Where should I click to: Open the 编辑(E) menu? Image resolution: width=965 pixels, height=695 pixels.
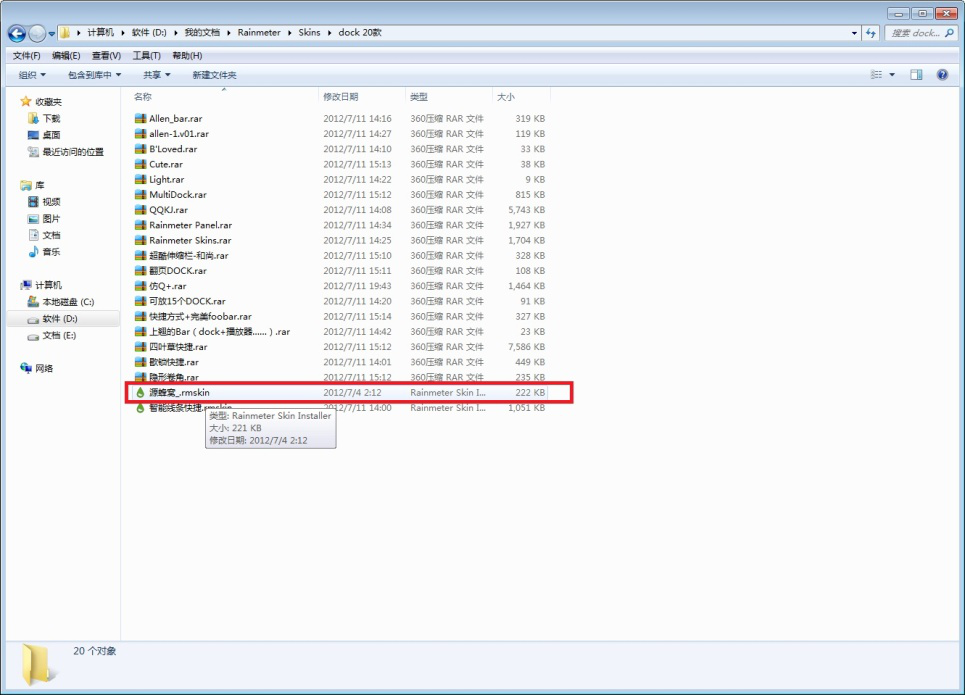(66, 55)
